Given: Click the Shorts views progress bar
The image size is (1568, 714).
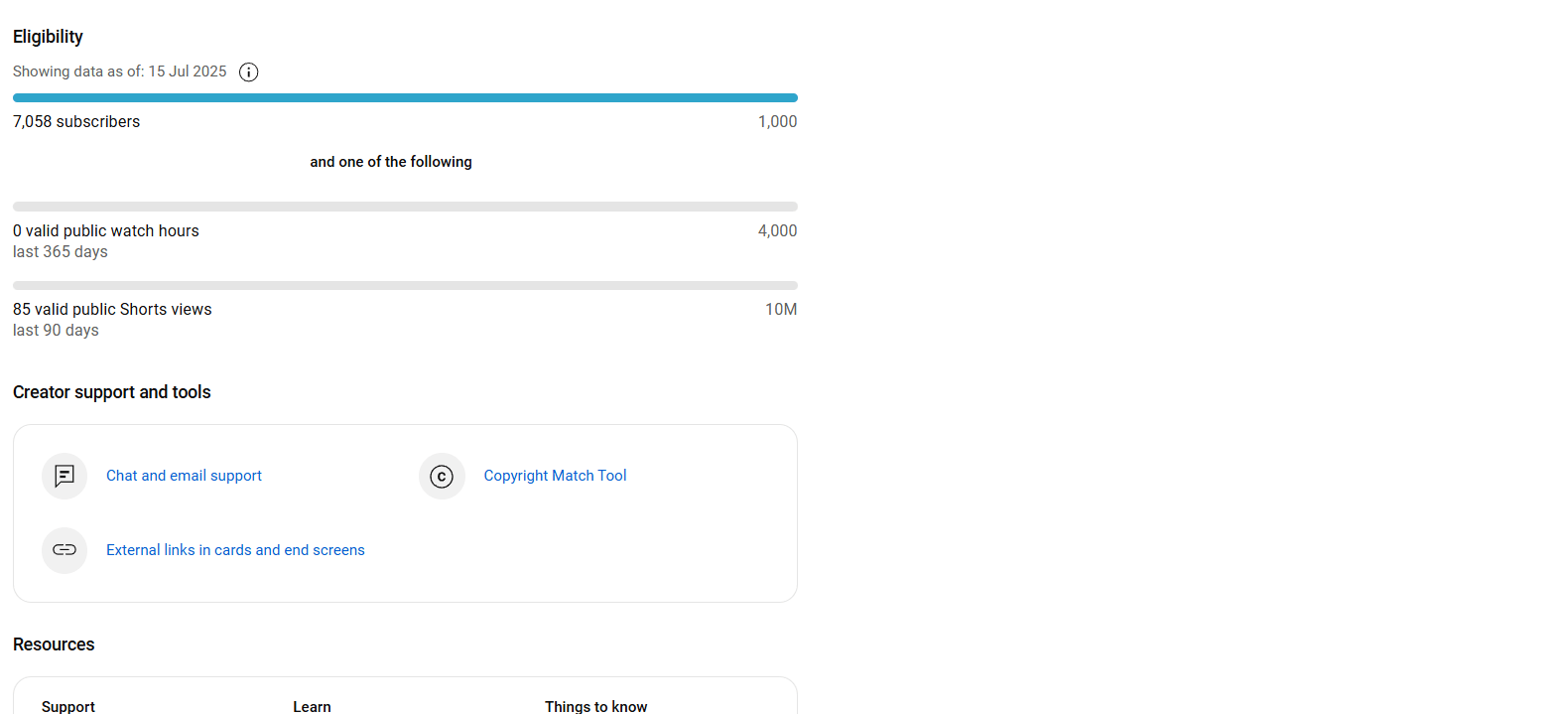Looking at the screenshot, I should pos(405,285).
